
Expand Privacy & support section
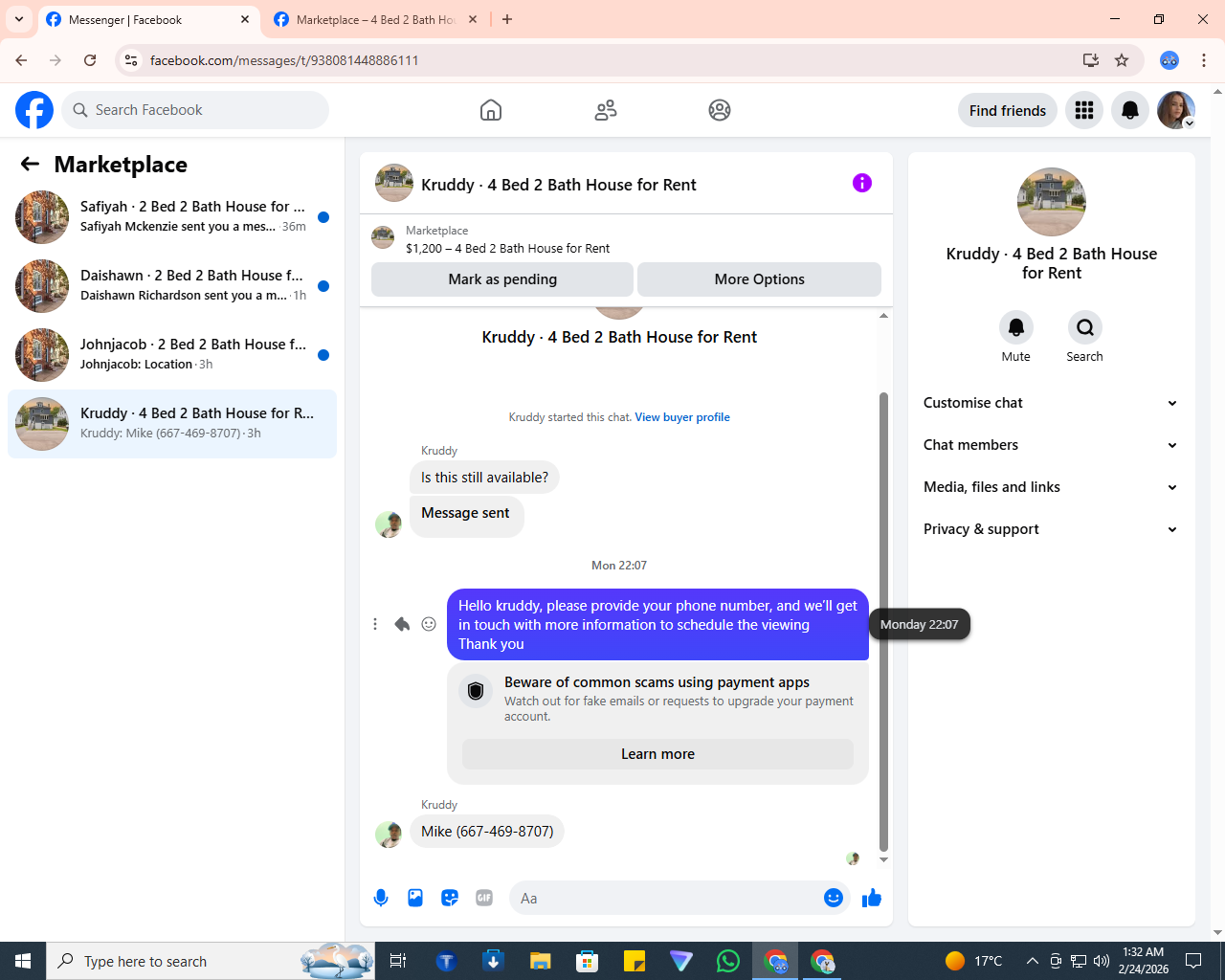pos(1052,529)
